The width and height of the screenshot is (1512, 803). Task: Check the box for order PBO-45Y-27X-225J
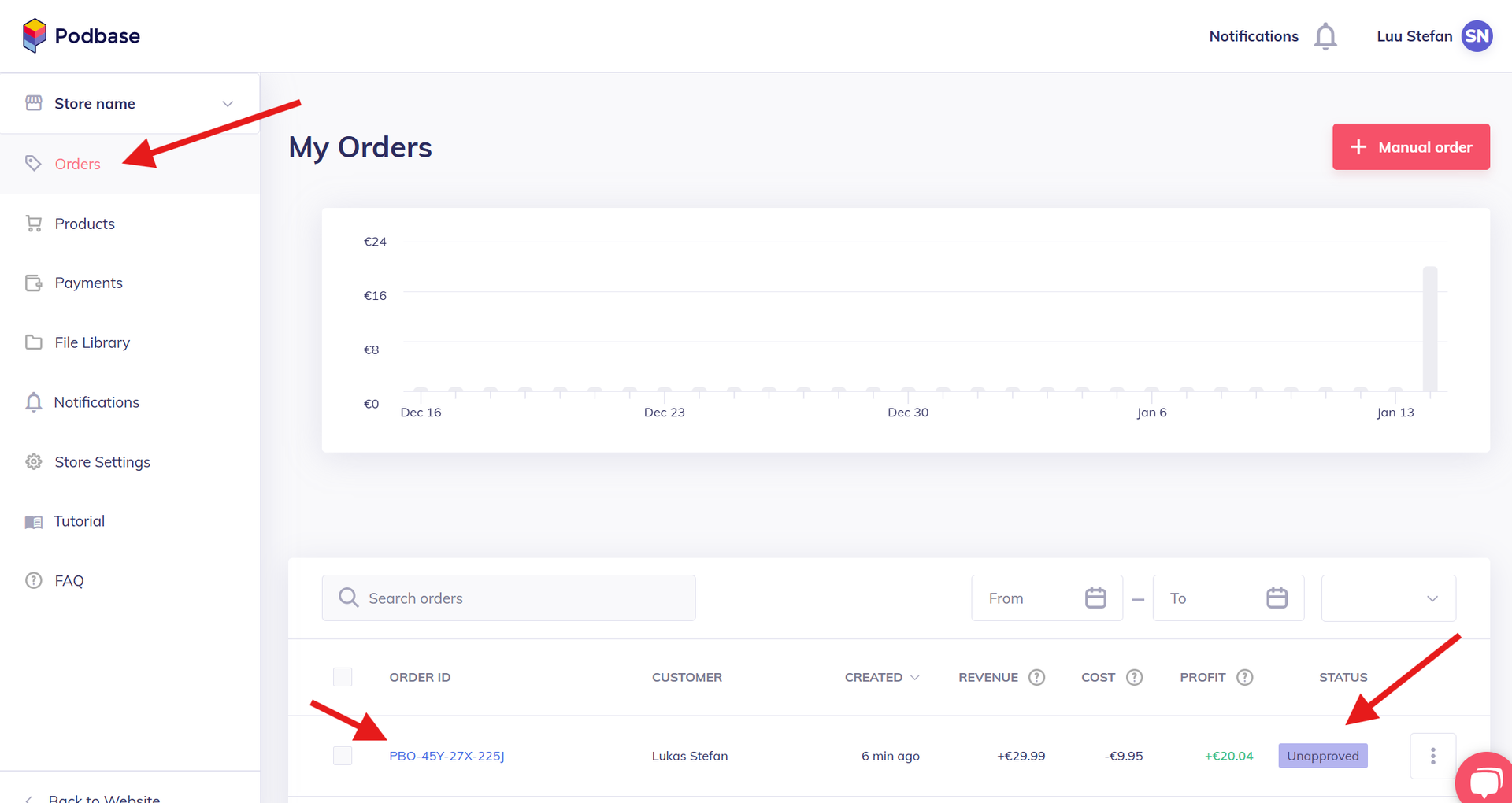click(343, 756)
